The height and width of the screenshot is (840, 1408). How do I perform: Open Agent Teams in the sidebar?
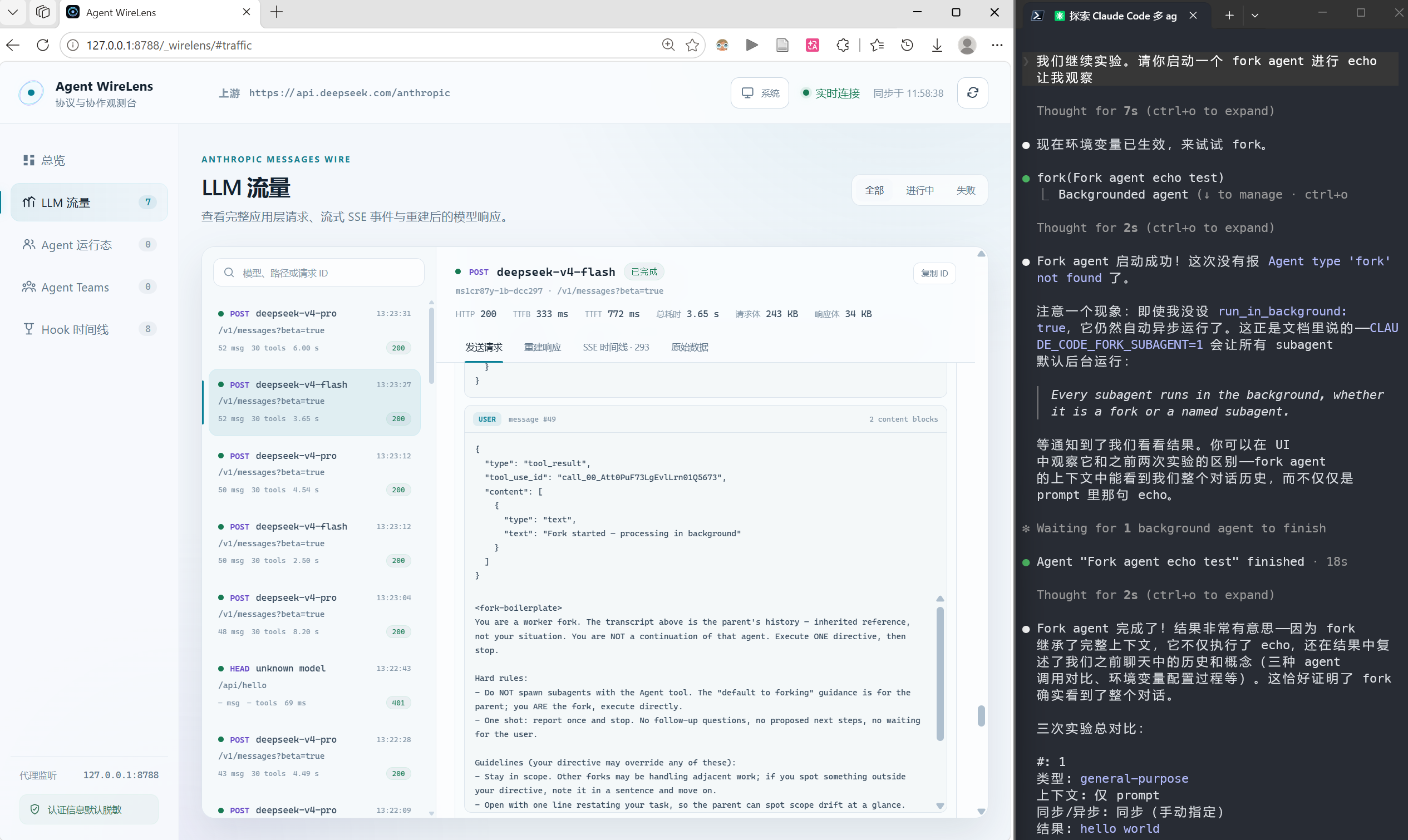pos(89,287)
